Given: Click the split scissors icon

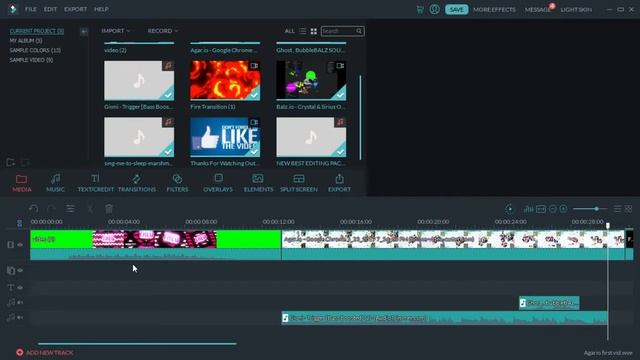Looking at the screenshot, I should (90, 209).
